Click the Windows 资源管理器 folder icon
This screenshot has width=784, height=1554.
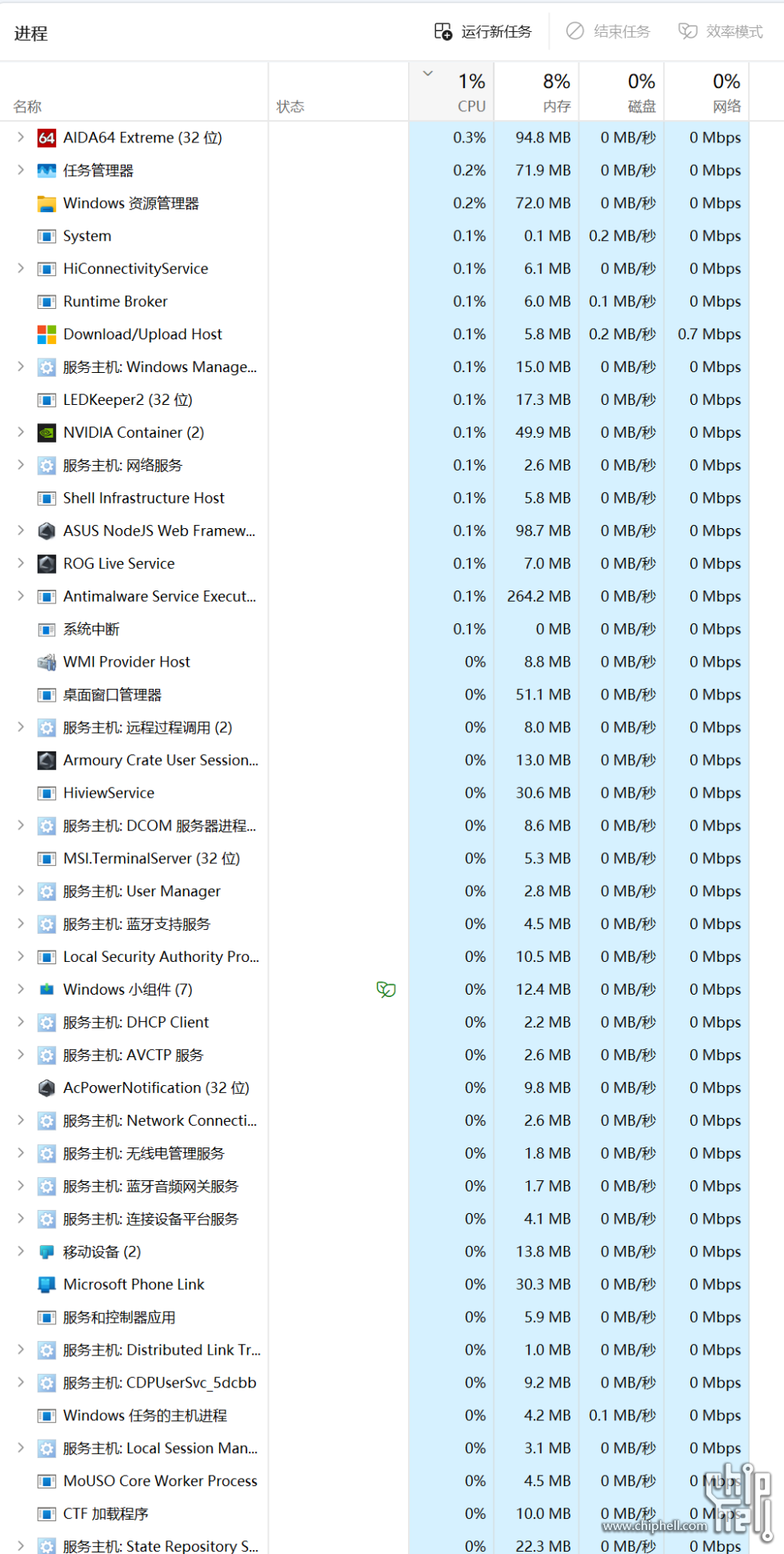47,203
